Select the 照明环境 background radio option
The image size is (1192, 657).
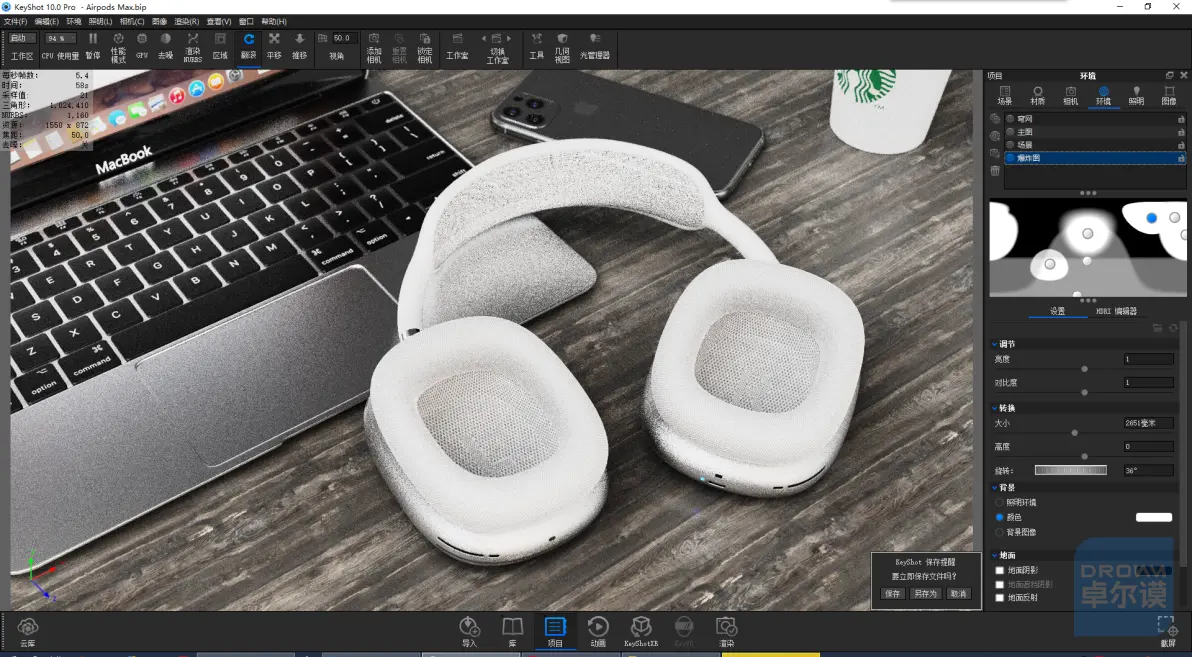pos(1000,503)
